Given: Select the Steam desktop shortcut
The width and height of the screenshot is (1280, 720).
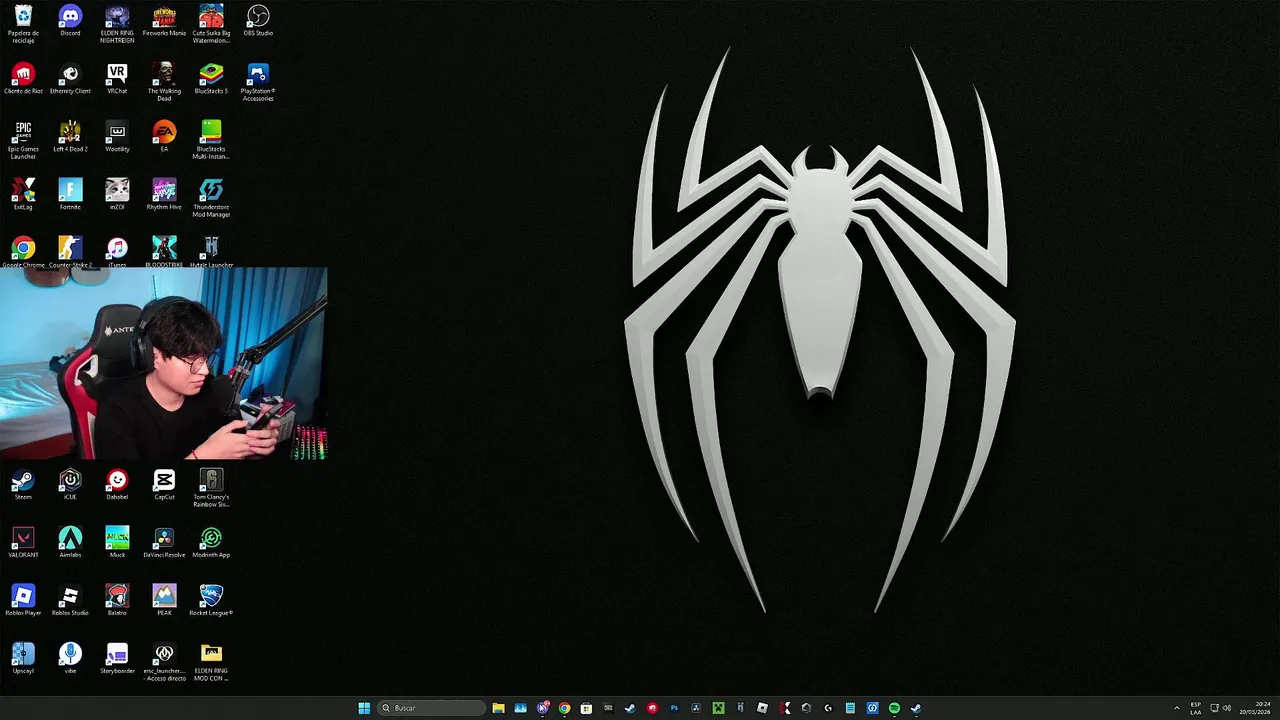Looking at the screenshot, I should pyautogui.click(x=23, y=484).
